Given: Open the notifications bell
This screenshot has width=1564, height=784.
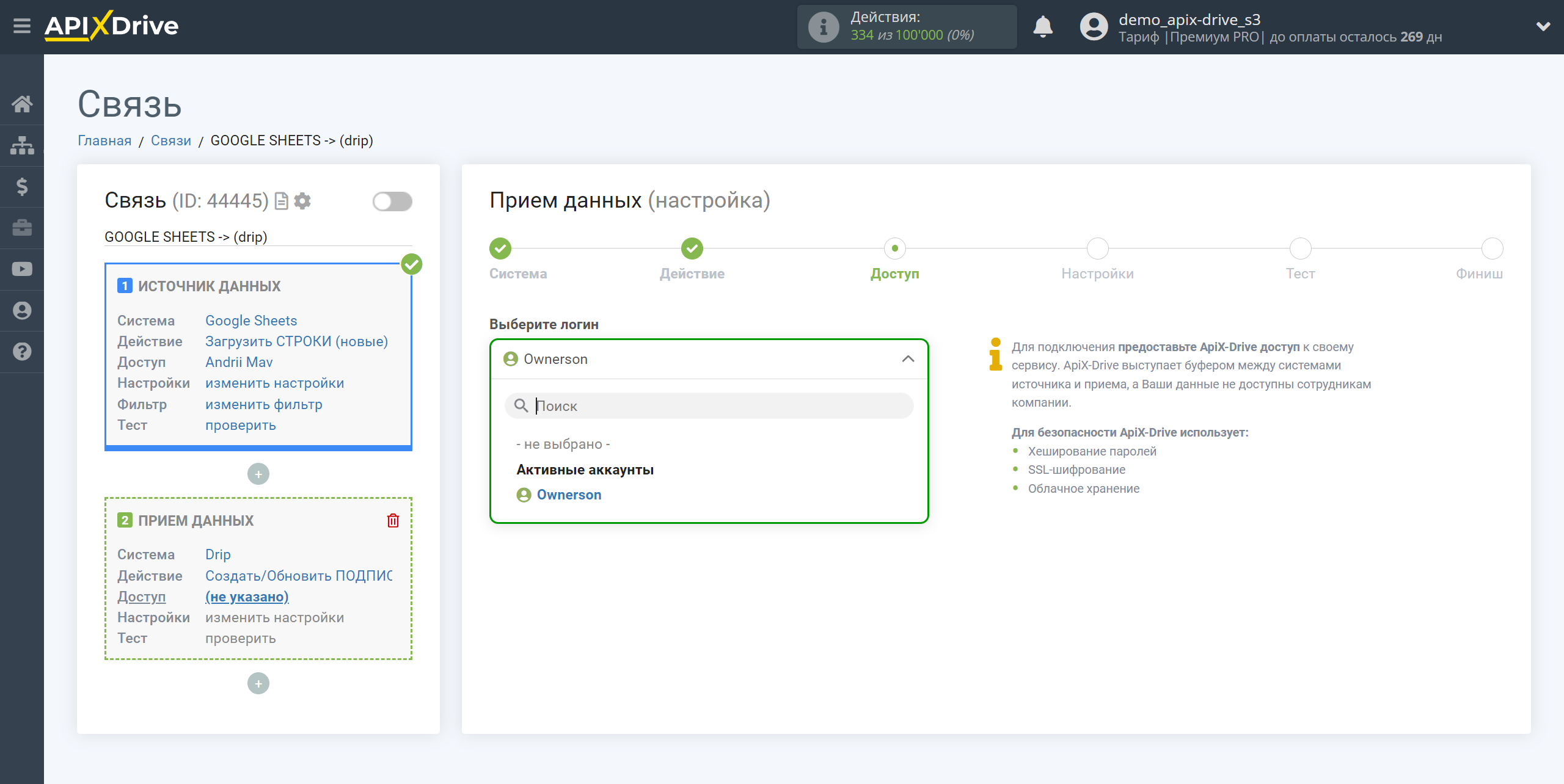Looking at the screenshot, I should (1043, 27).
